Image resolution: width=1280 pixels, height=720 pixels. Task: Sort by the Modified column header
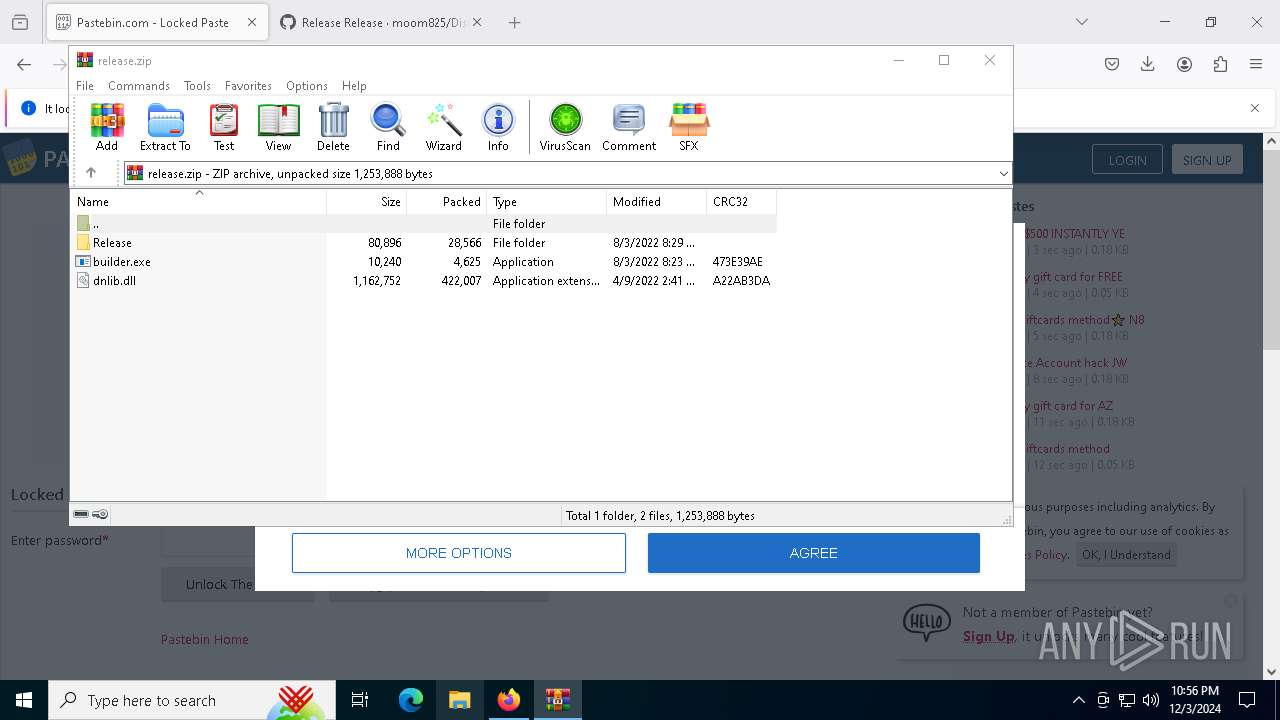point(657,201)
